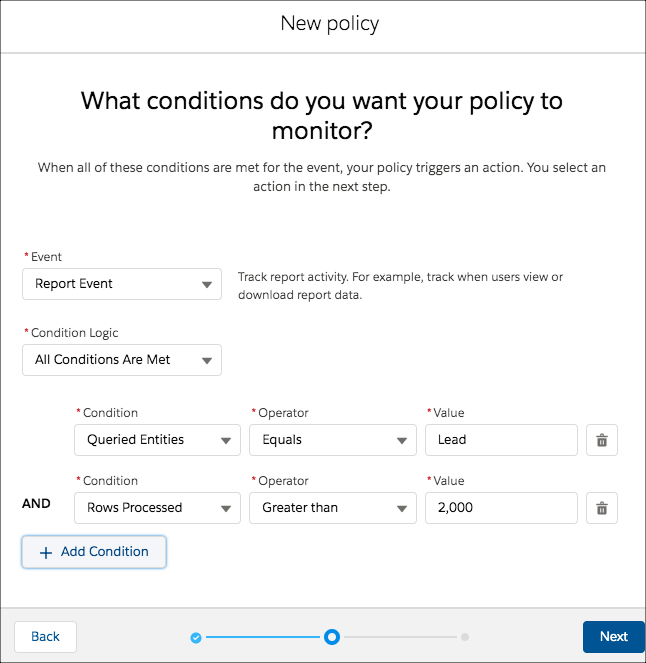Open the Event dropdown

122,284
